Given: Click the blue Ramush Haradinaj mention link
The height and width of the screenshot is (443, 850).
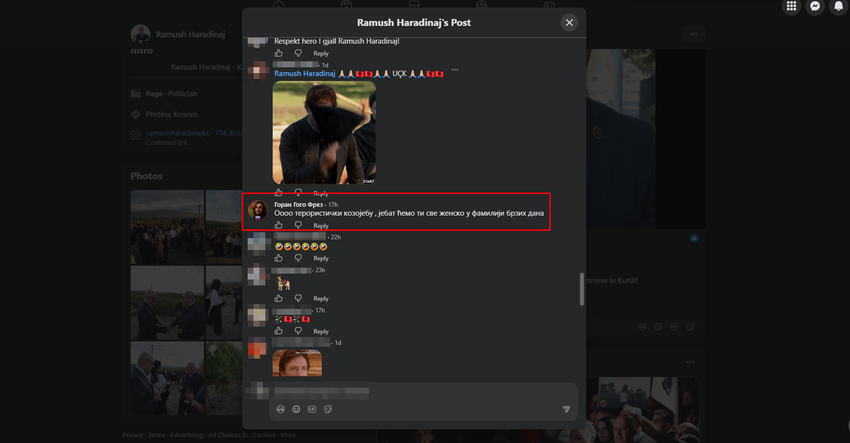Looking at the screenshot, I should pyautogui.click(x=305, y=74).
